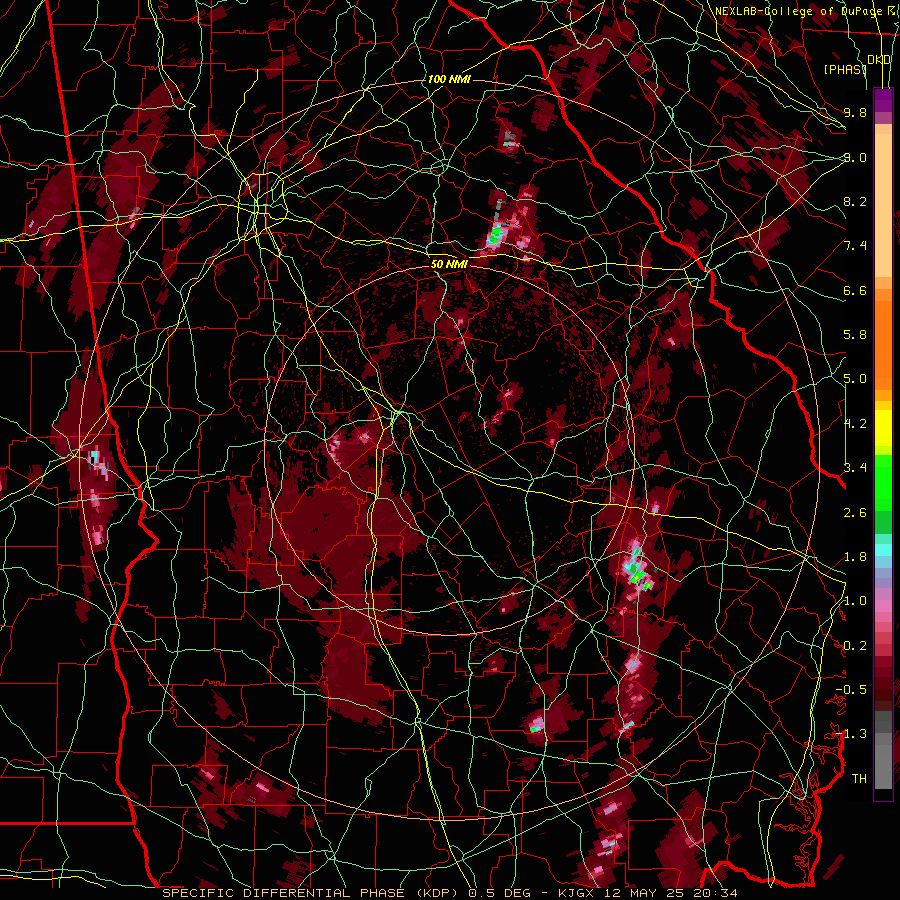Click the TH threshold label on scale
Screen dimensions: 900x900
(859, 779)
